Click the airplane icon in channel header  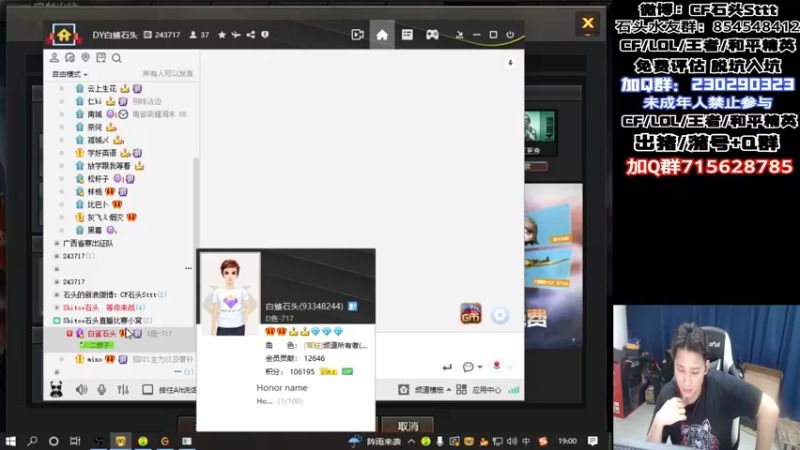pyautogui.click(x=236, y=35)
